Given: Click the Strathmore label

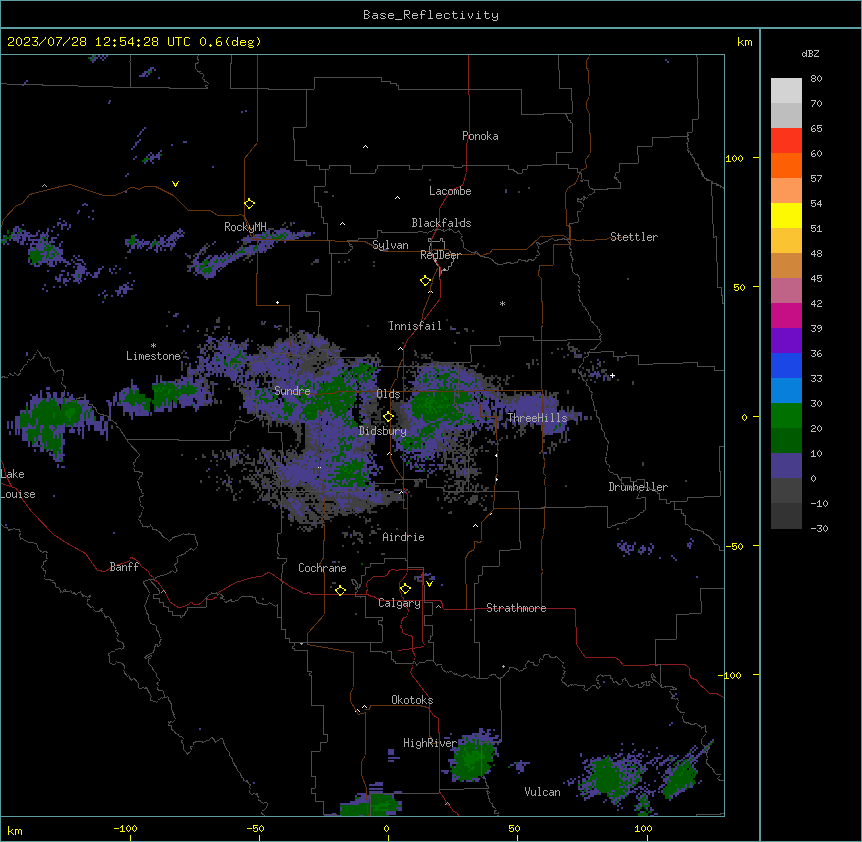Looking at the screenshot, I should (516, 608).
